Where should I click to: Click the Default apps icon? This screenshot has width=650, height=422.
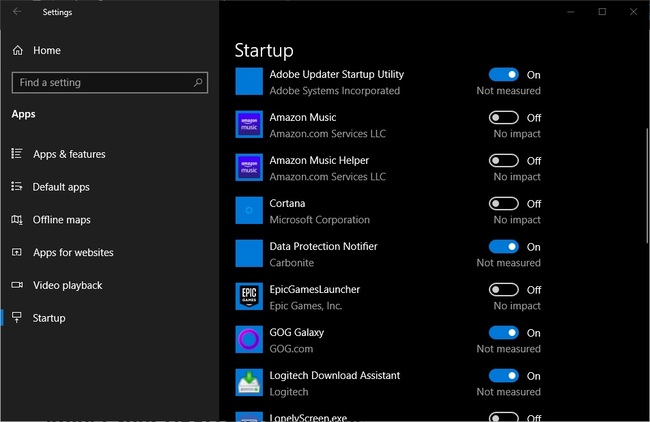click(17, 187)
